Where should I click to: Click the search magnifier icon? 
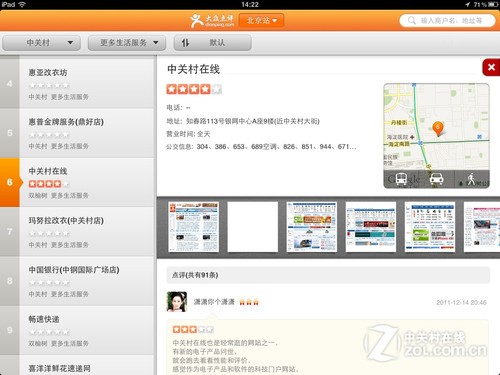(x=412, y=20)
